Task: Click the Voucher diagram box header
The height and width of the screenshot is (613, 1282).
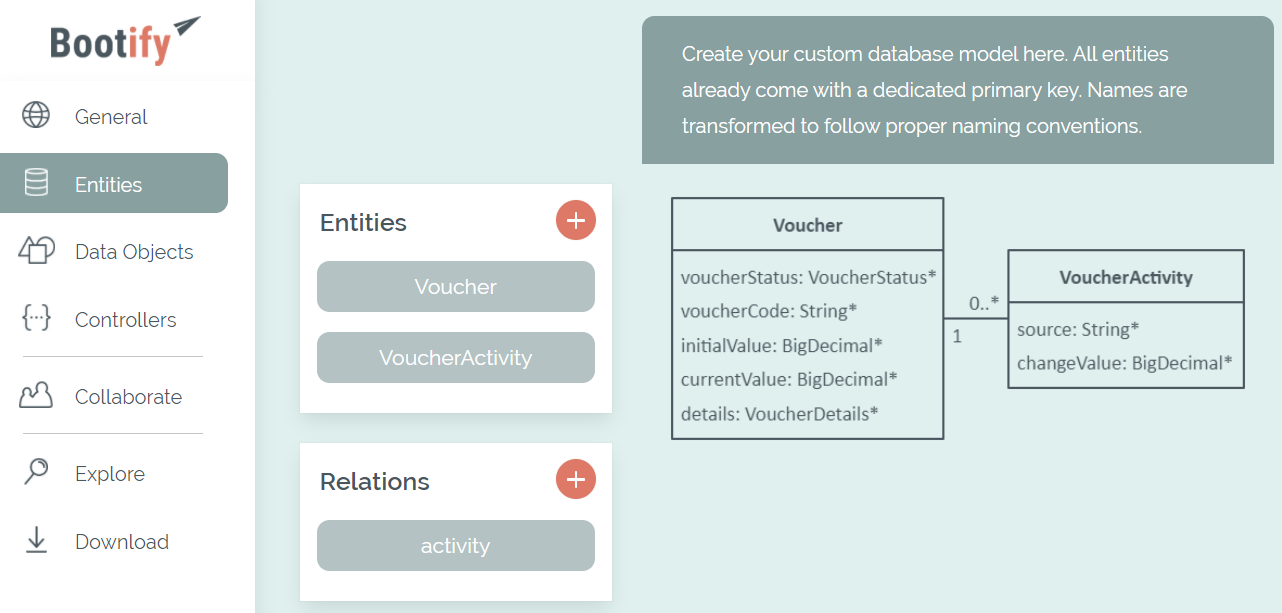Action: pos(807,225)
